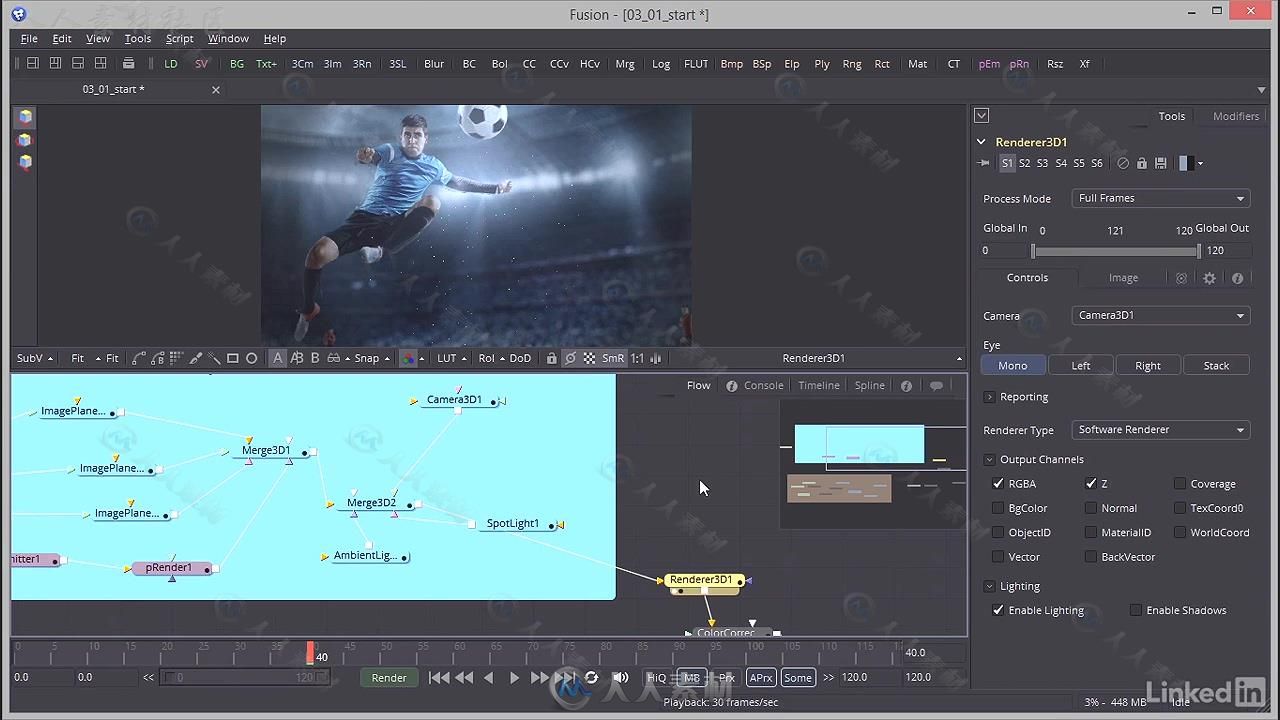Switch to the Timeline tab

tap(819, 385)
